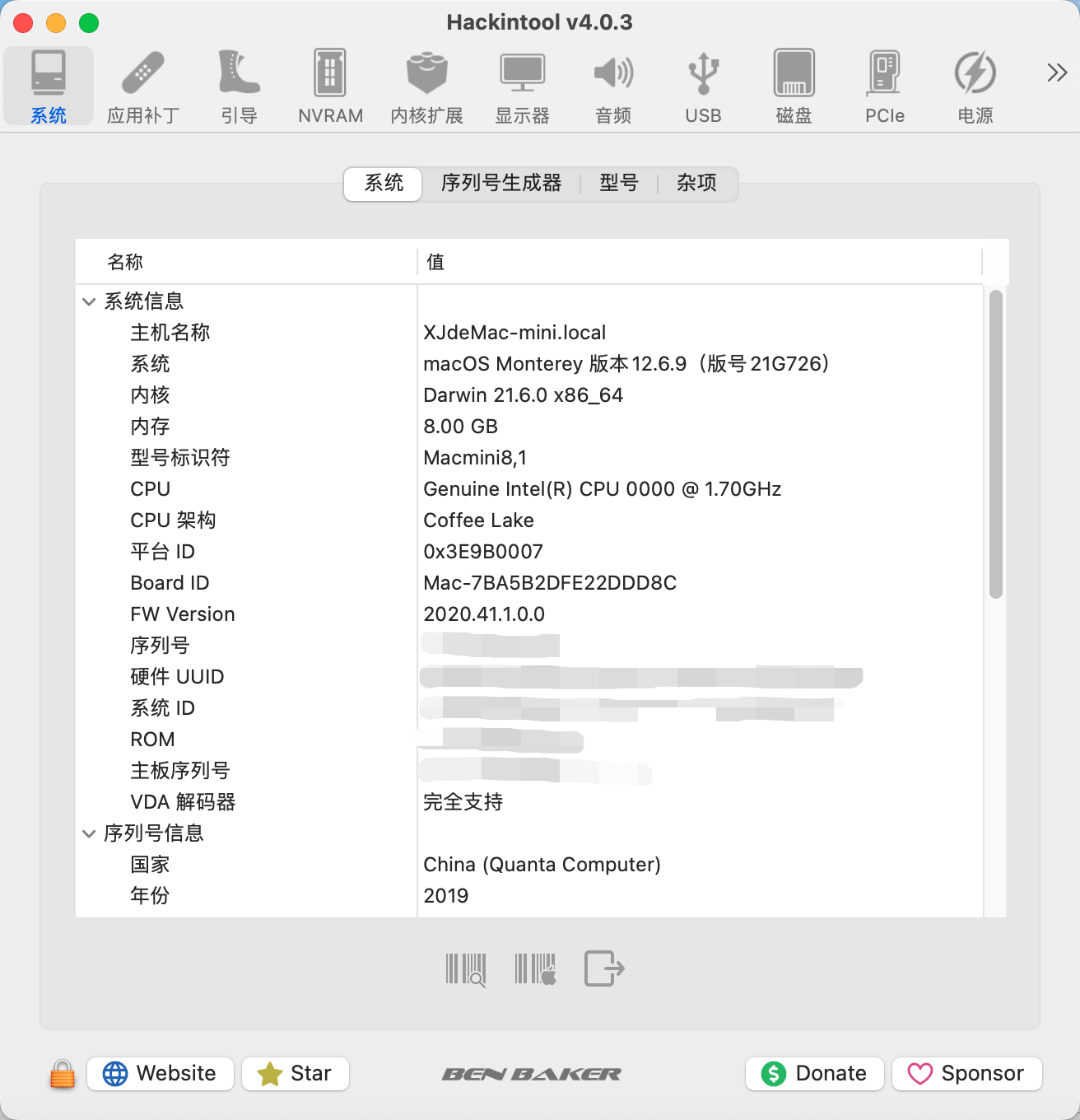Select the 序列号 row
The image size is (1080, 1120).
coord(530,646)
